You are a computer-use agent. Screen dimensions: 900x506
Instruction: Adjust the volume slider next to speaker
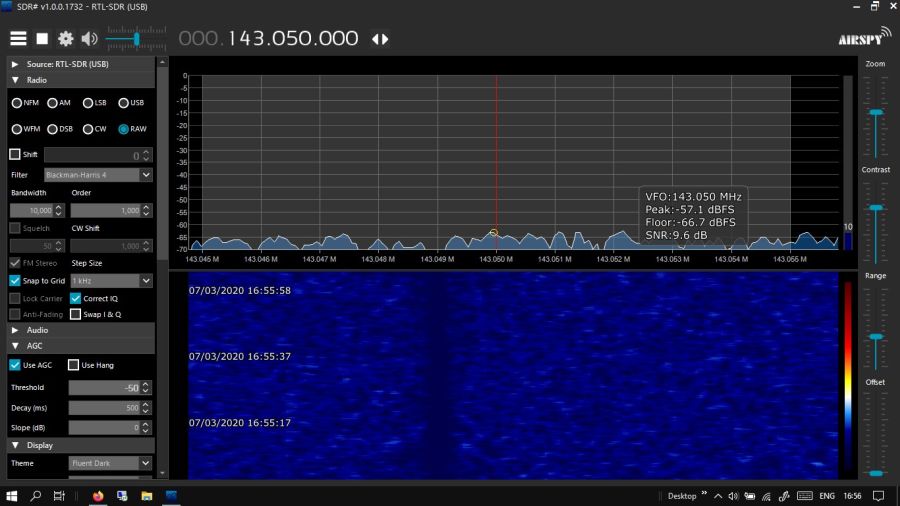point(136,38)
